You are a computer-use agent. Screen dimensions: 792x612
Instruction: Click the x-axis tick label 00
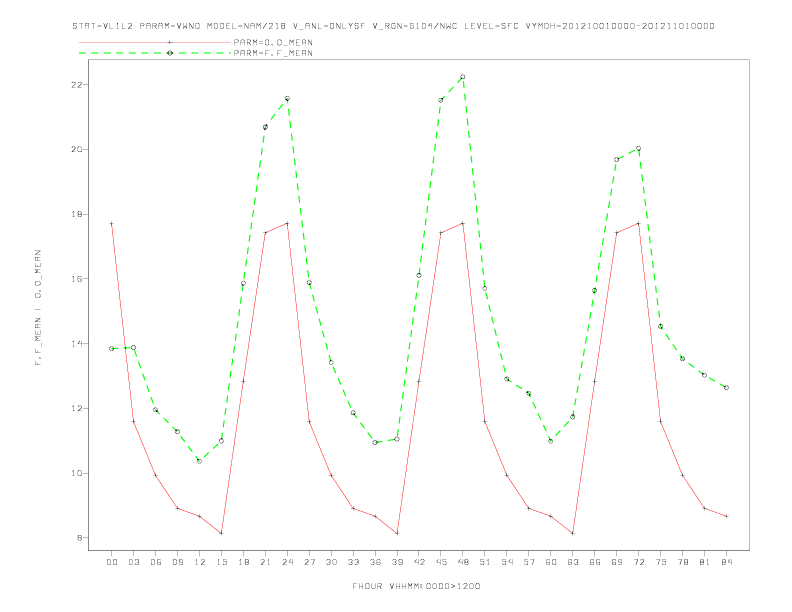point(112,562)
